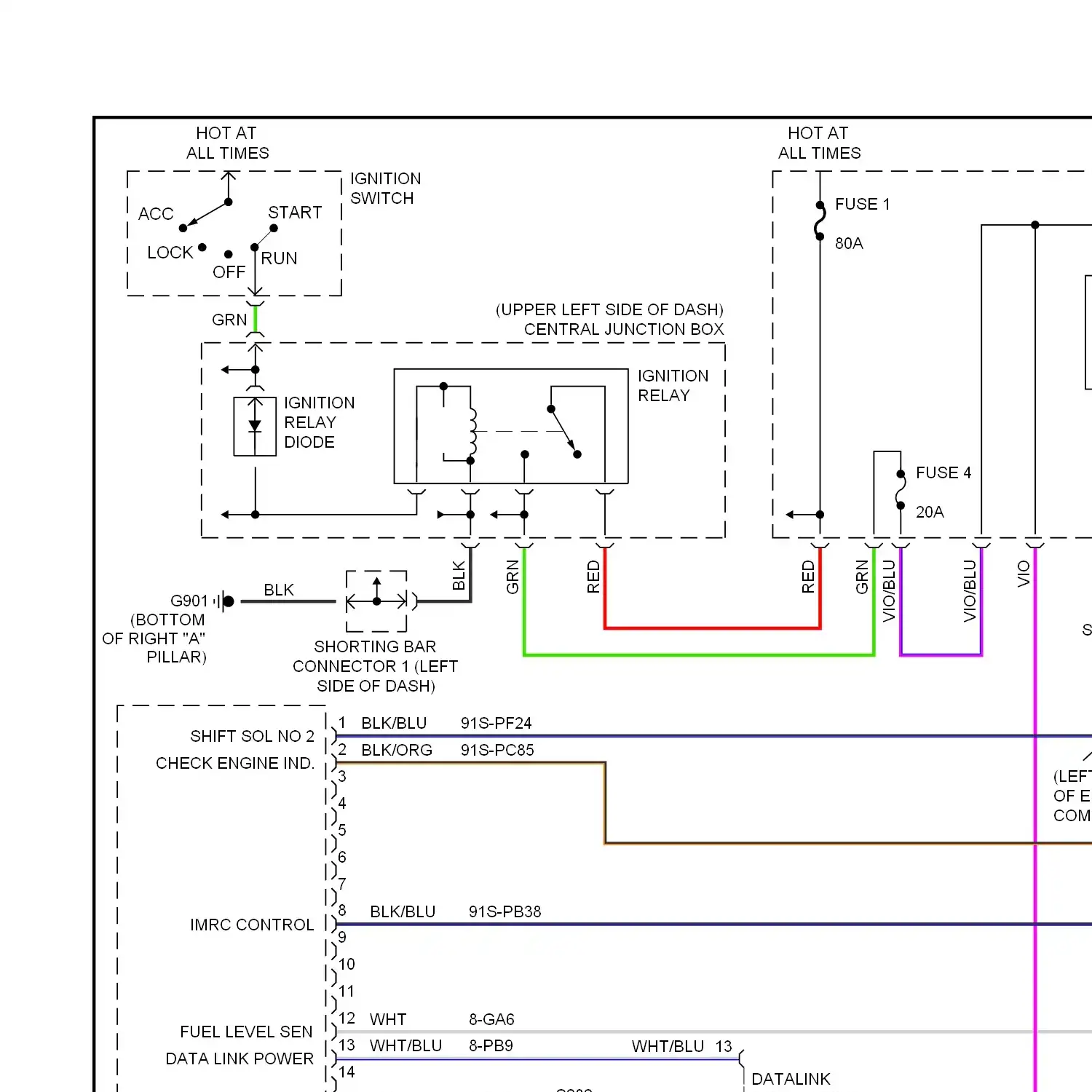Click the FUSE 1 label
The image size is (1092, 1092).
[862, 204]
